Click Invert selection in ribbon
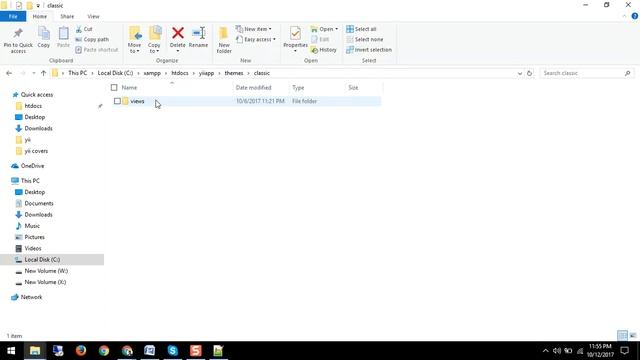This screenshot has width=640, height=360. pos(369,50)
